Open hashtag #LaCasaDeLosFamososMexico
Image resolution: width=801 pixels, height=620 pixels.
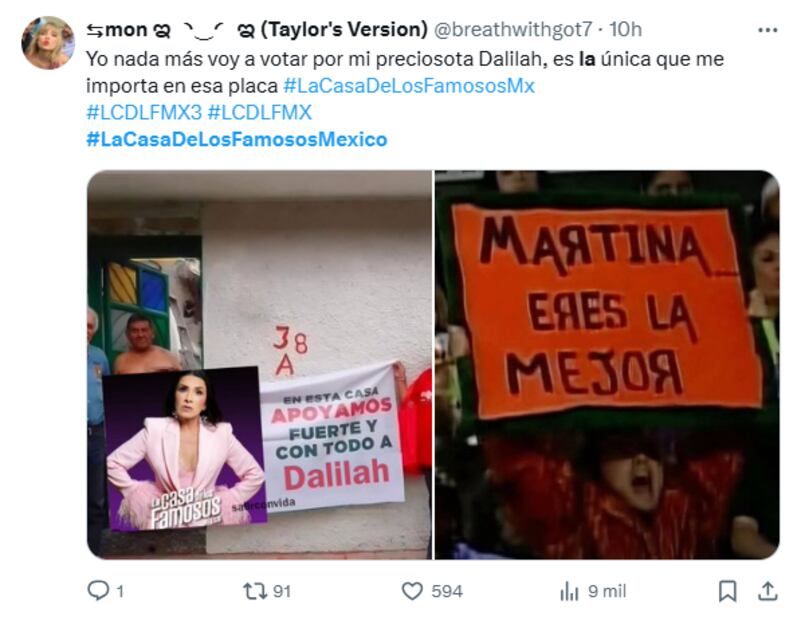(x=237, y=139)
